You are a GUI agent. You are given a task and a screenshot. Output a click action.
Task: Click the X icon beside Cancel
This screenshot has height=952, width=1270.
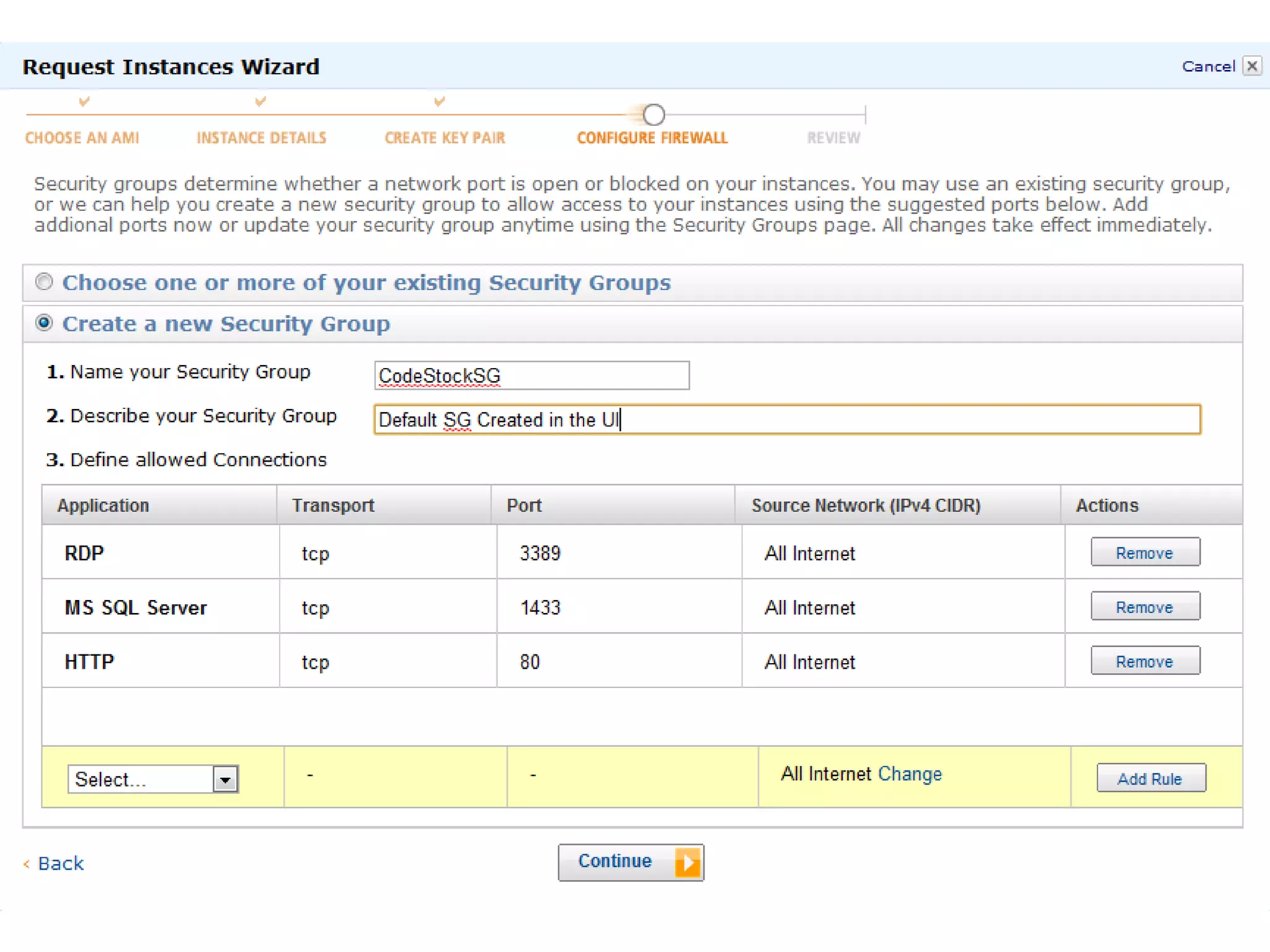point(1252,66)
